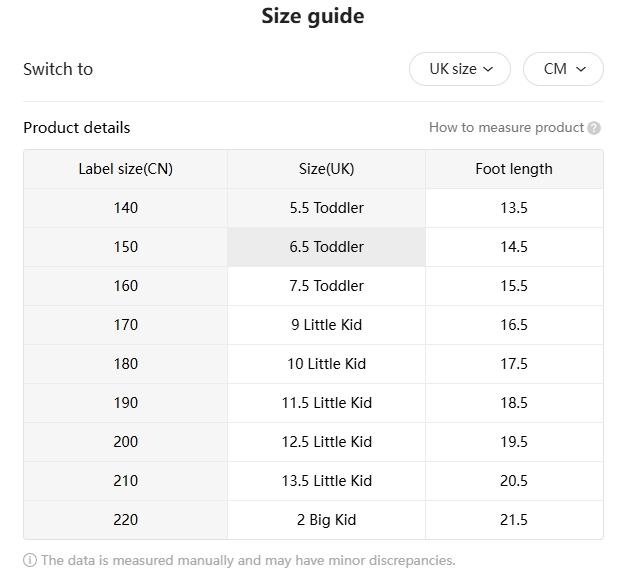Select the 13.5 Little Kid cell
This screenshot has width=623, height=576.
tap(327, 481)
